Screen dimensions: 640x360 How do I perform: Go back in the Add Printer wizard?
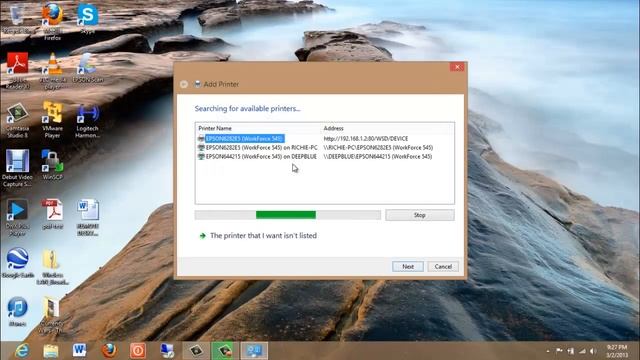[184, 84]
